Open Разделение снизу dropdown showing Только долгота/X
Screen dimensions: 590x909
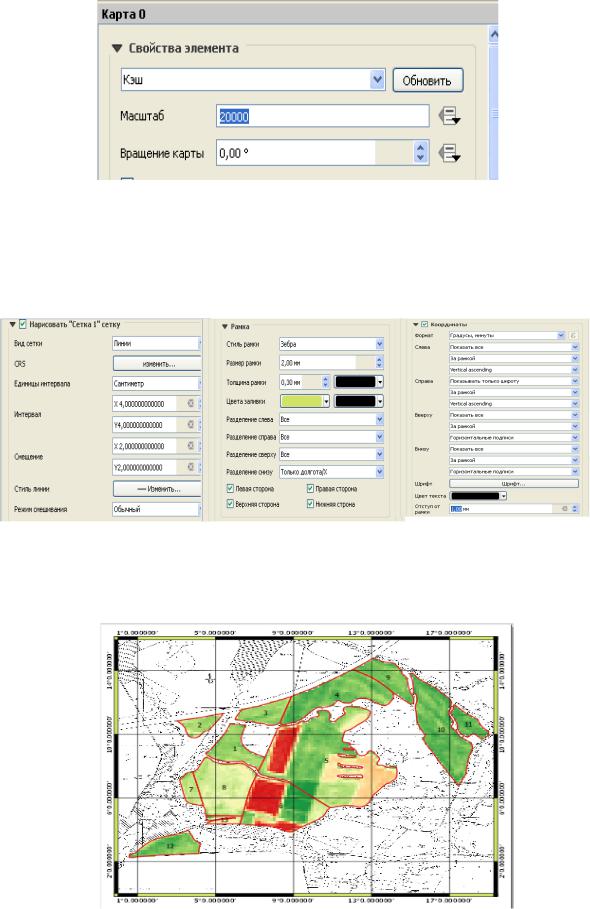(332, 472)
